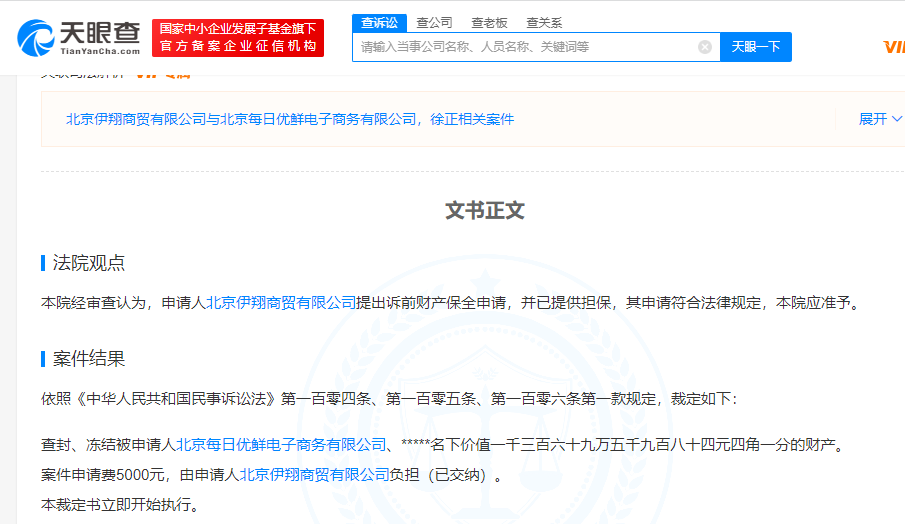905x524 pixels.
Task: Switch to the 查老板 tab
Action: [489, 23]
